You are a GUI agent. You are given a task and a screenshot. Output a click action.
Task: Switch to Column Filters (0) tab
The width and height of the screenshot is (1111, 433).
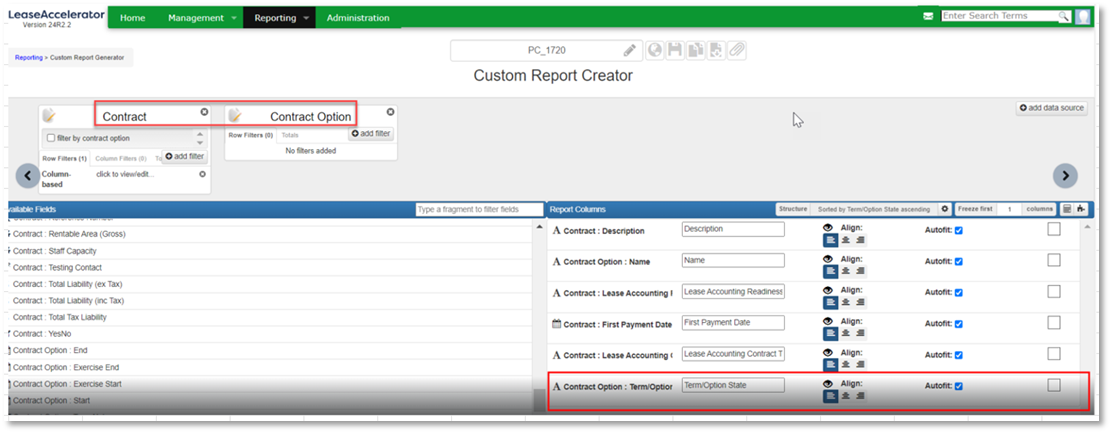coord(120,159)
